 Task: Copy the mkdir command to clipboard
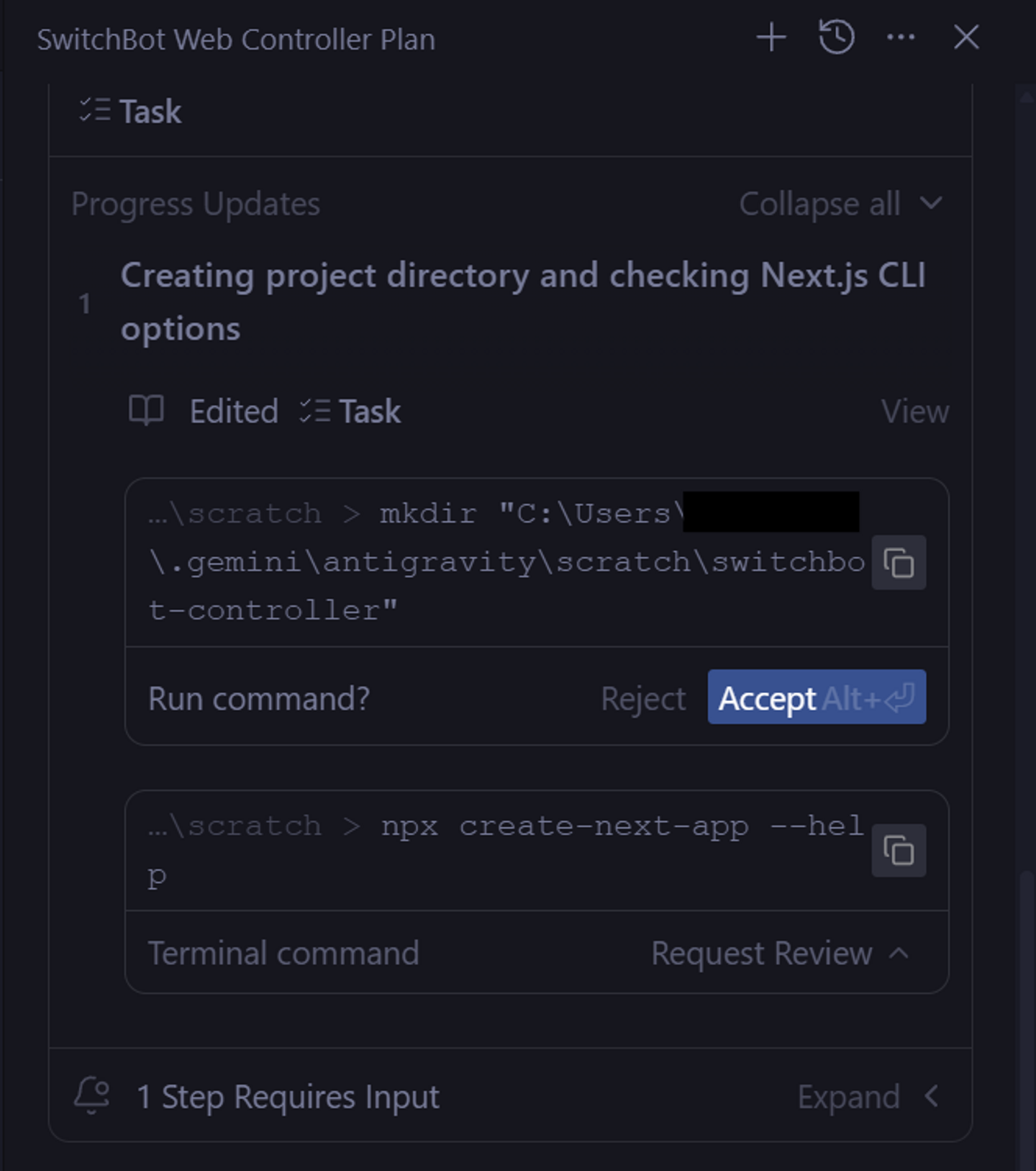(x=899, y=563)
